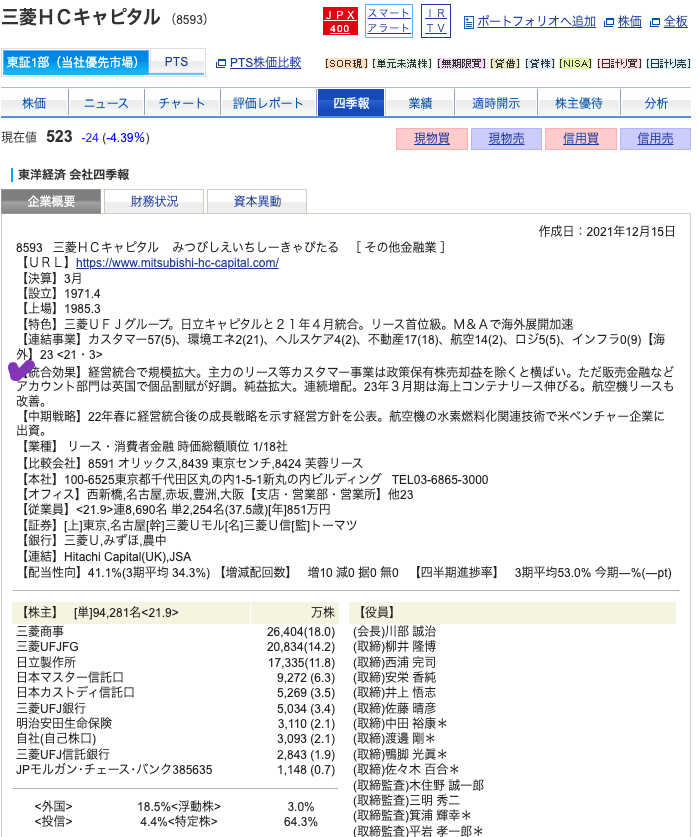
Task: Open the ニュース tab
Action: 106,103
